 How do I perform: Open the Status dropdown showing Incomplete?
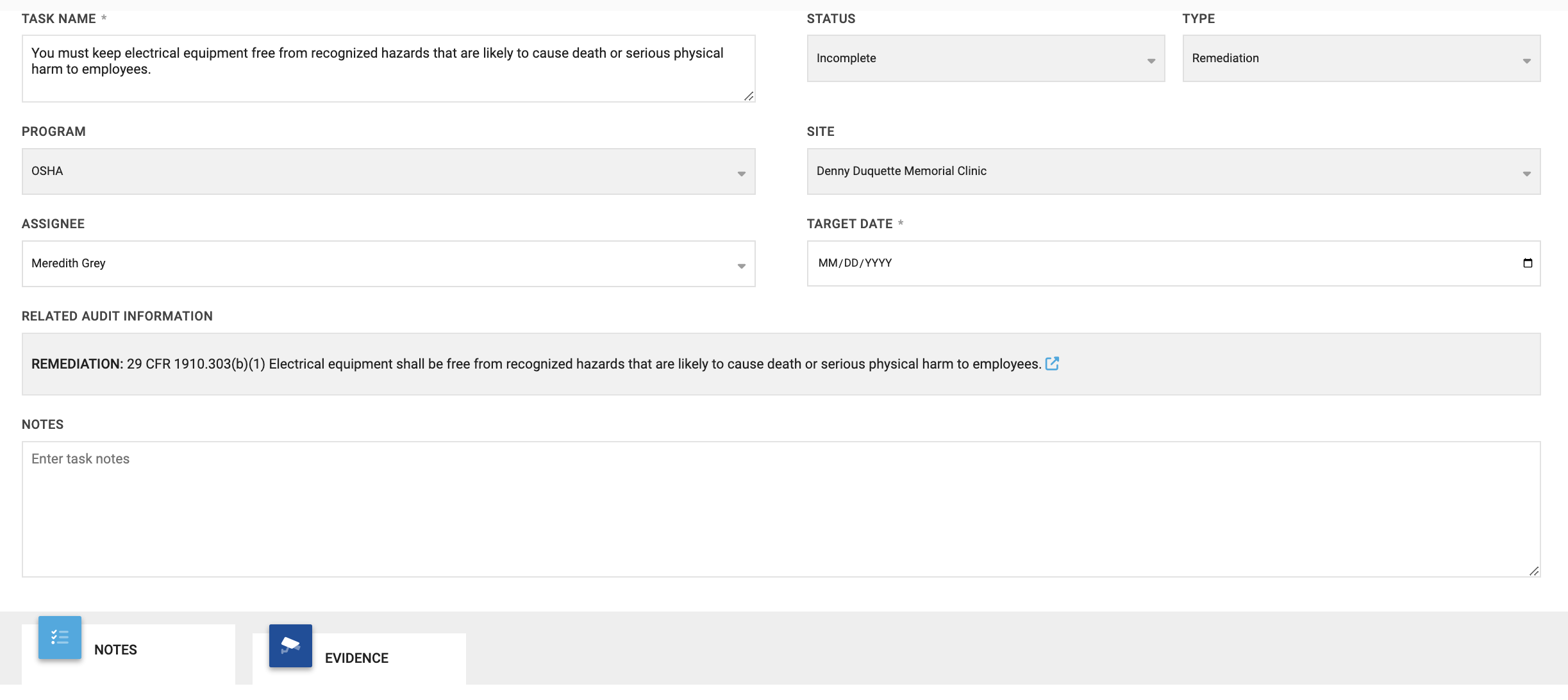[x=985, y=58]
